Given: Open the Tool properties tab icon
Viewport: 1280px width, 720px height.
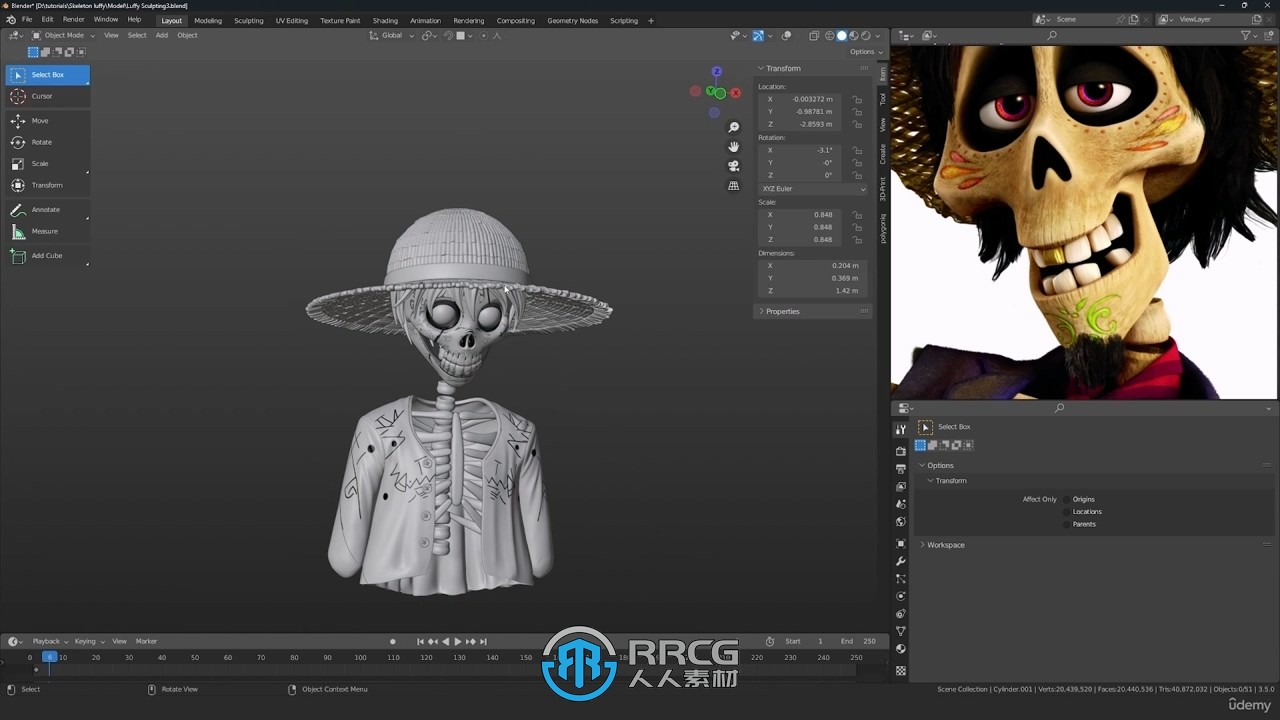Looking at the screenshot, I should tap(901, 429).
